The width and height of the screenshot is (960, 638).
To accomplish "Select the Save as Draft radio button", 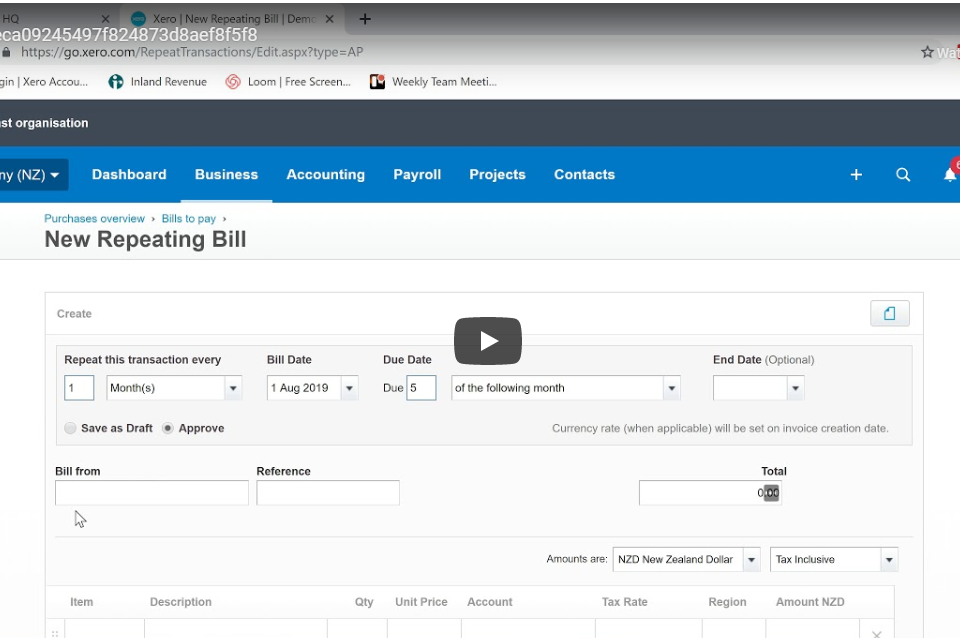I will pos(70,427).
